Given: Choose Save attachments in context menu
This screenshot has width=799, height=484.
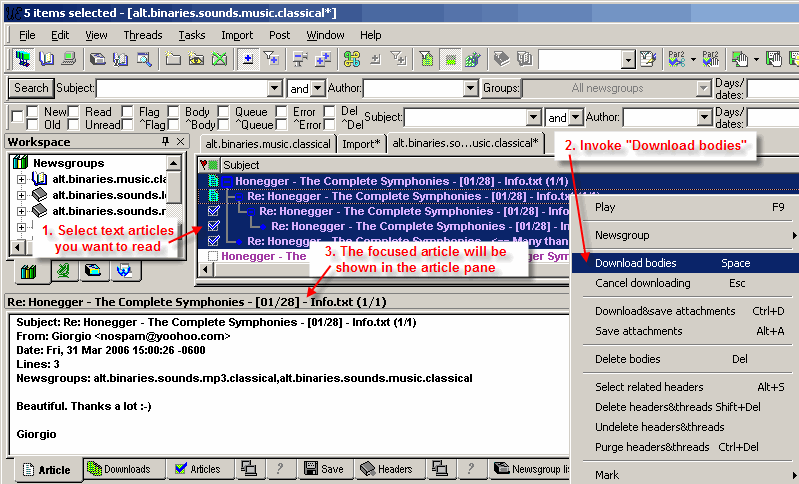Looking at the screenshot, I should click(x=683, y=331).
